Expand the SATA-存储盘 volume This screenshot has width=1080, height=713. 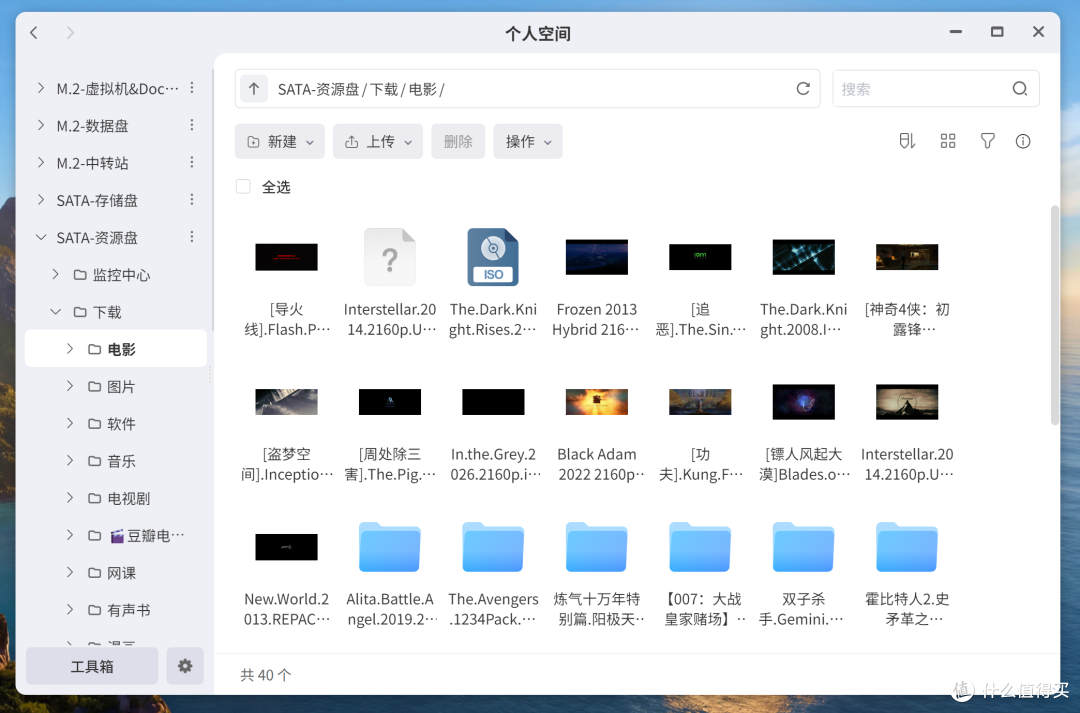pos(41,199)
